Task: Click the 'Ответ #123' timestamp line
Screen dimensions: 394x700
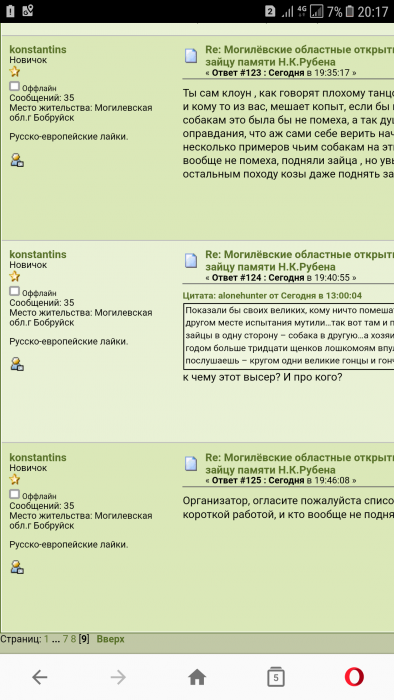Action: [x=281, y=72]
